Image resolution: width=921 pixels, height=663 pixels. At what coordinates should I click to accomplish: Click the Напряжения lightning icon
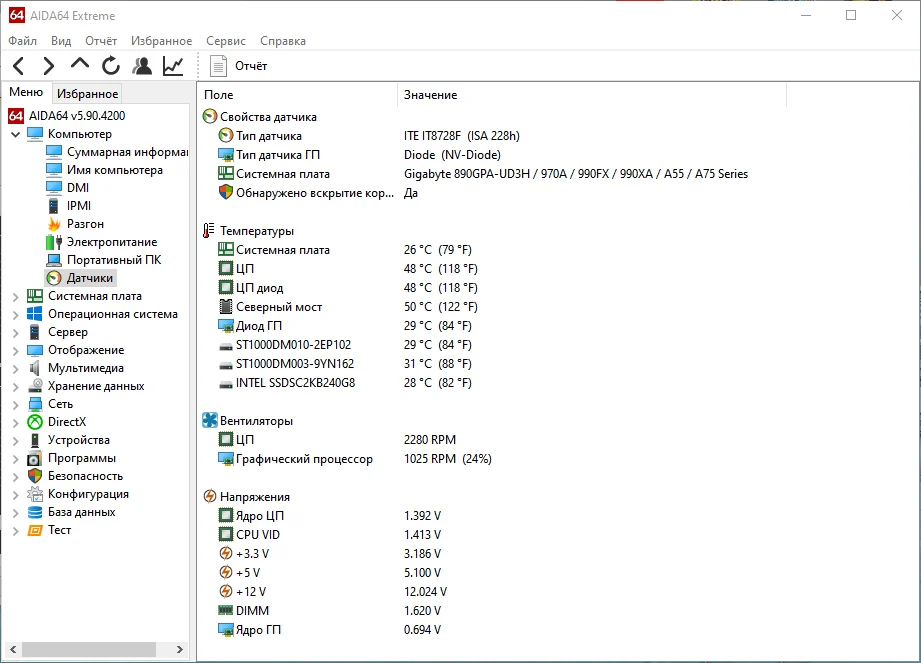pyautogui.click(x=210, y=496)
